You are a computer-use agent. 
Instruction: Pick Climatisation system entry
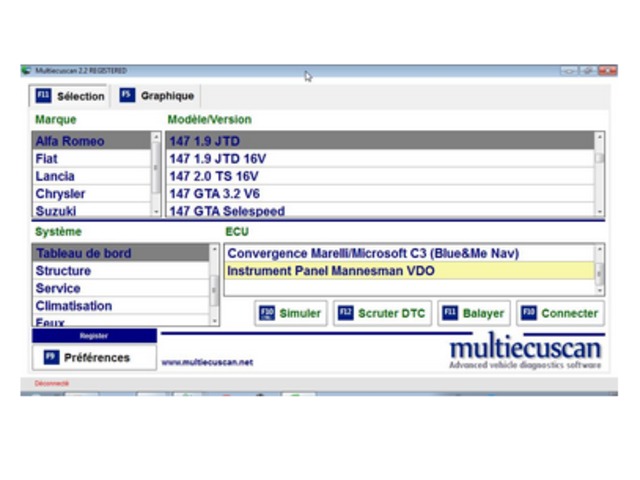click(x=121, y=306)
